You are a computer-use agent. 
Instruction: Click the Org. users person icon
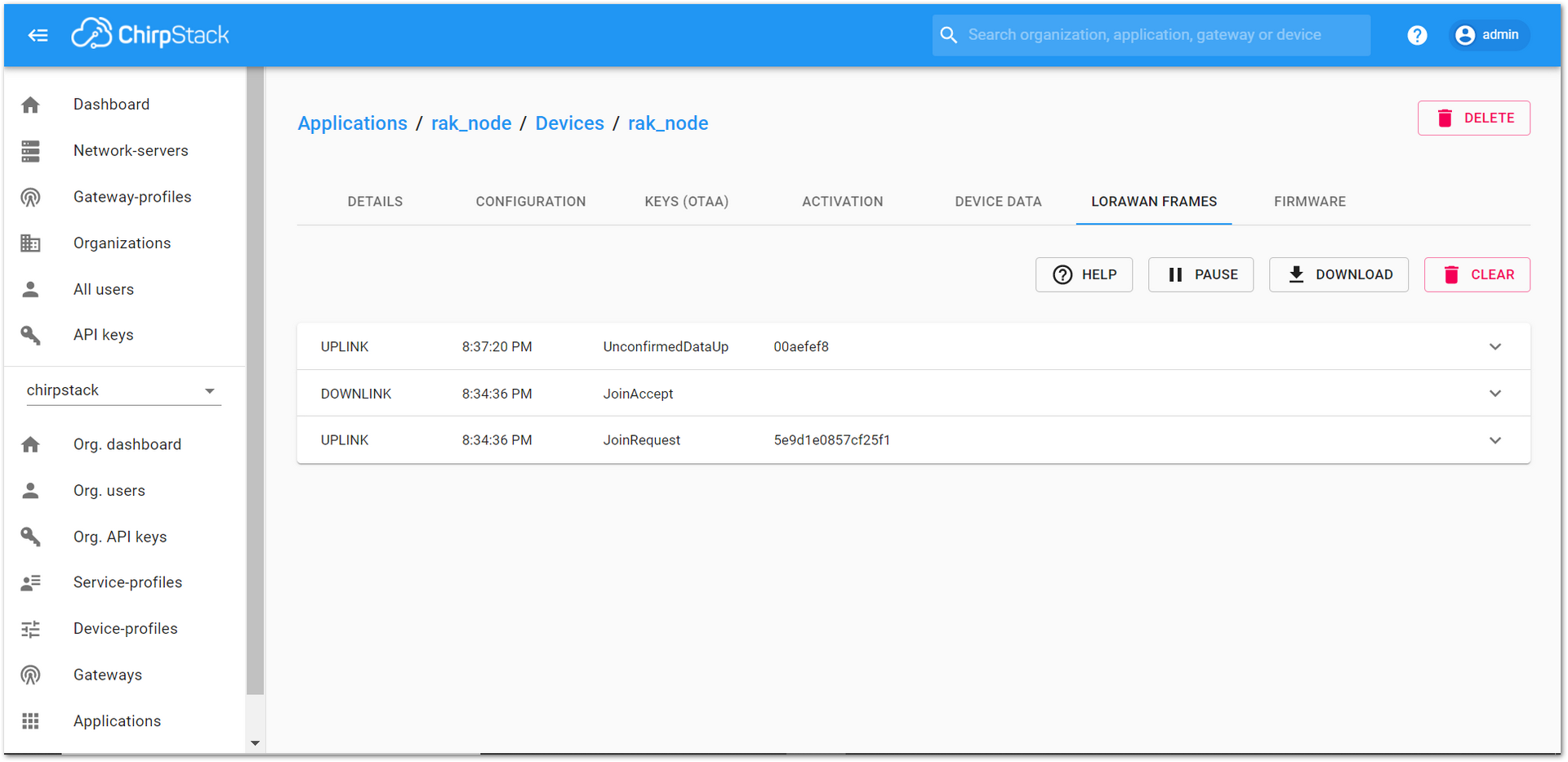coord(30,491)
